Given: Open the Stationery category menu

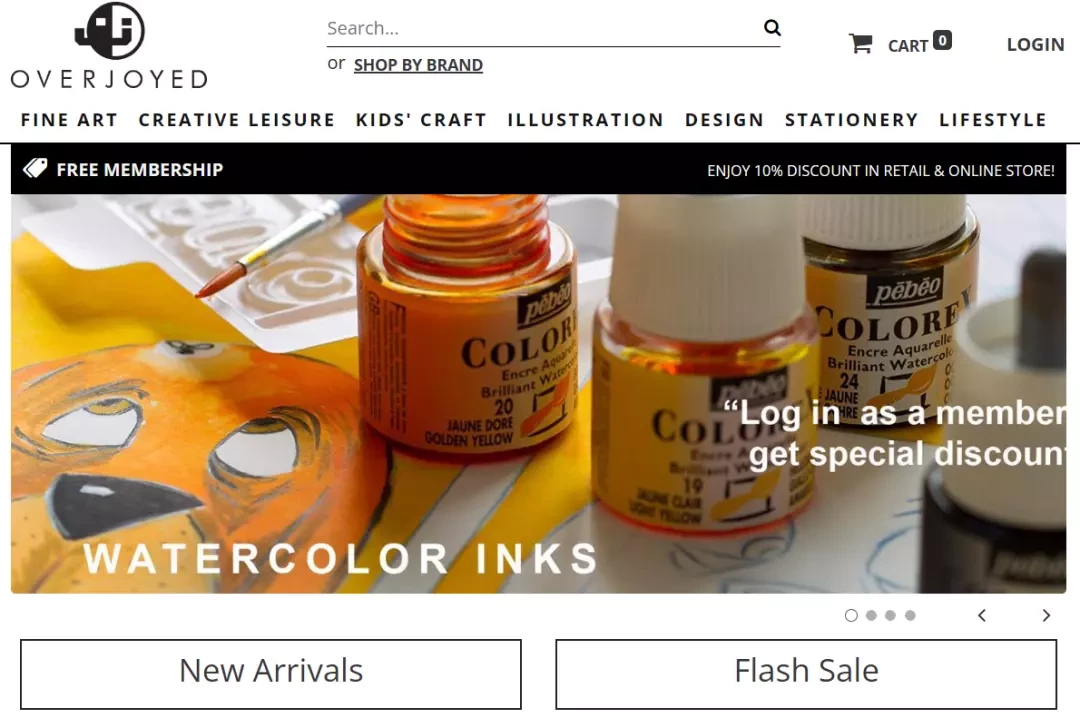Looking at the screenshot, I should click(852, 120).
